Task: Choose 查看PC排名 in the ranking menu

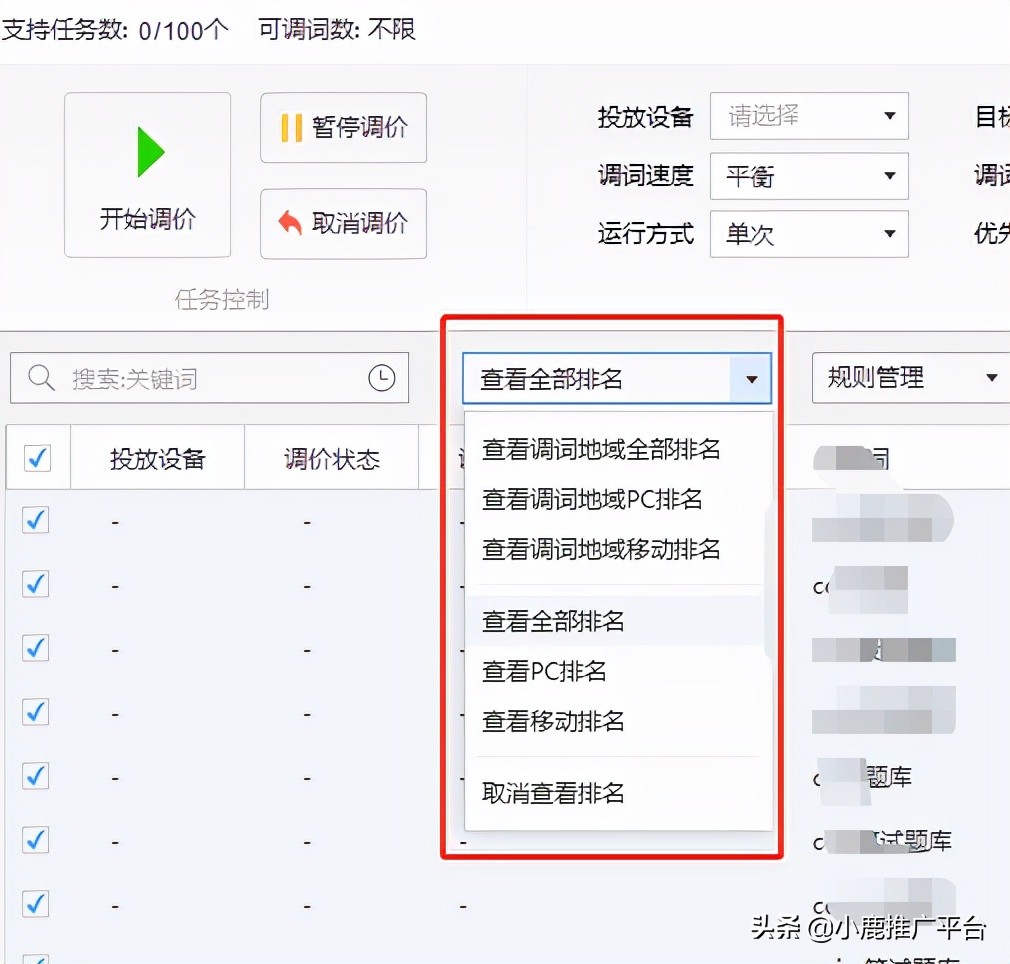Action: click(x=543, y=671)
